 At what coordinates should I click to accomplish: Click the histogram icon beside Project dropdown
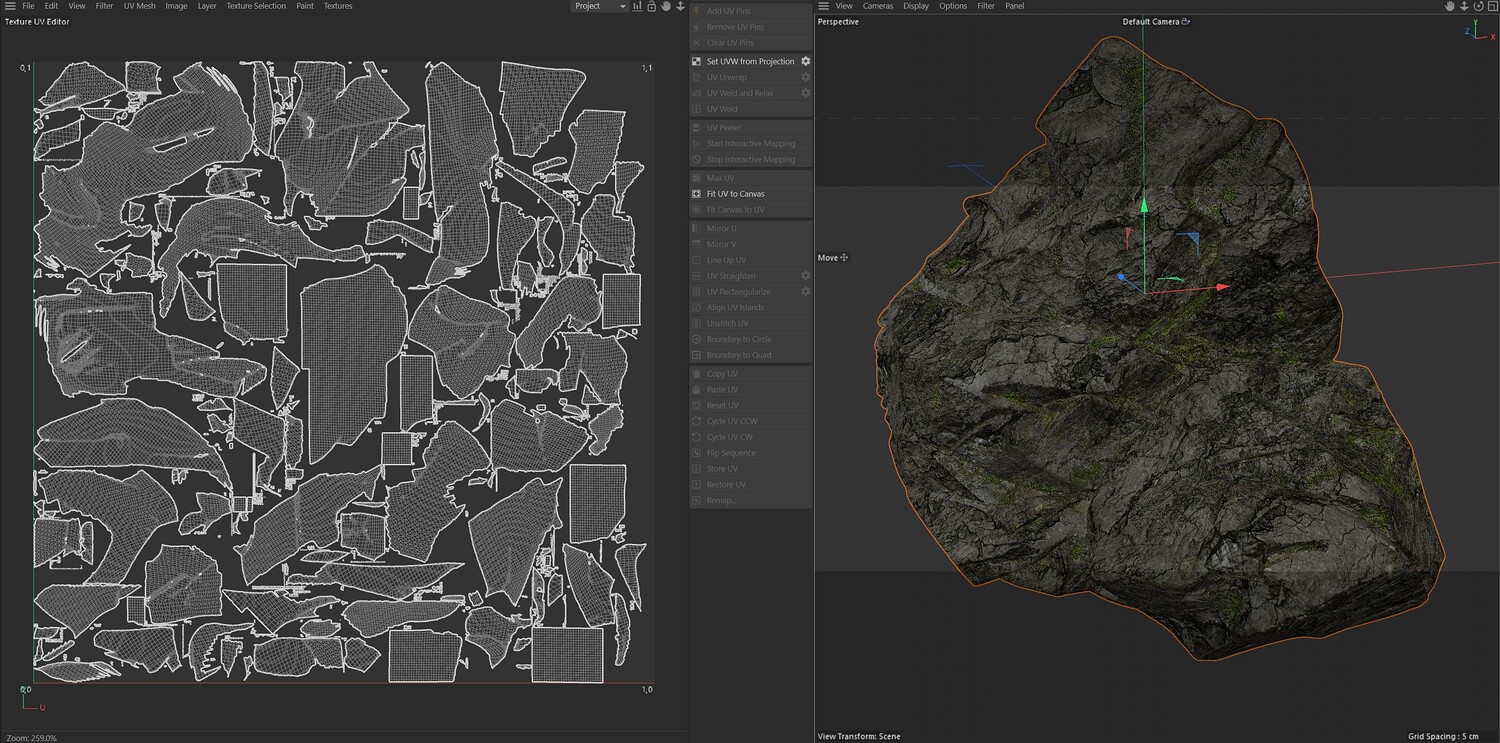pos(639,6)
